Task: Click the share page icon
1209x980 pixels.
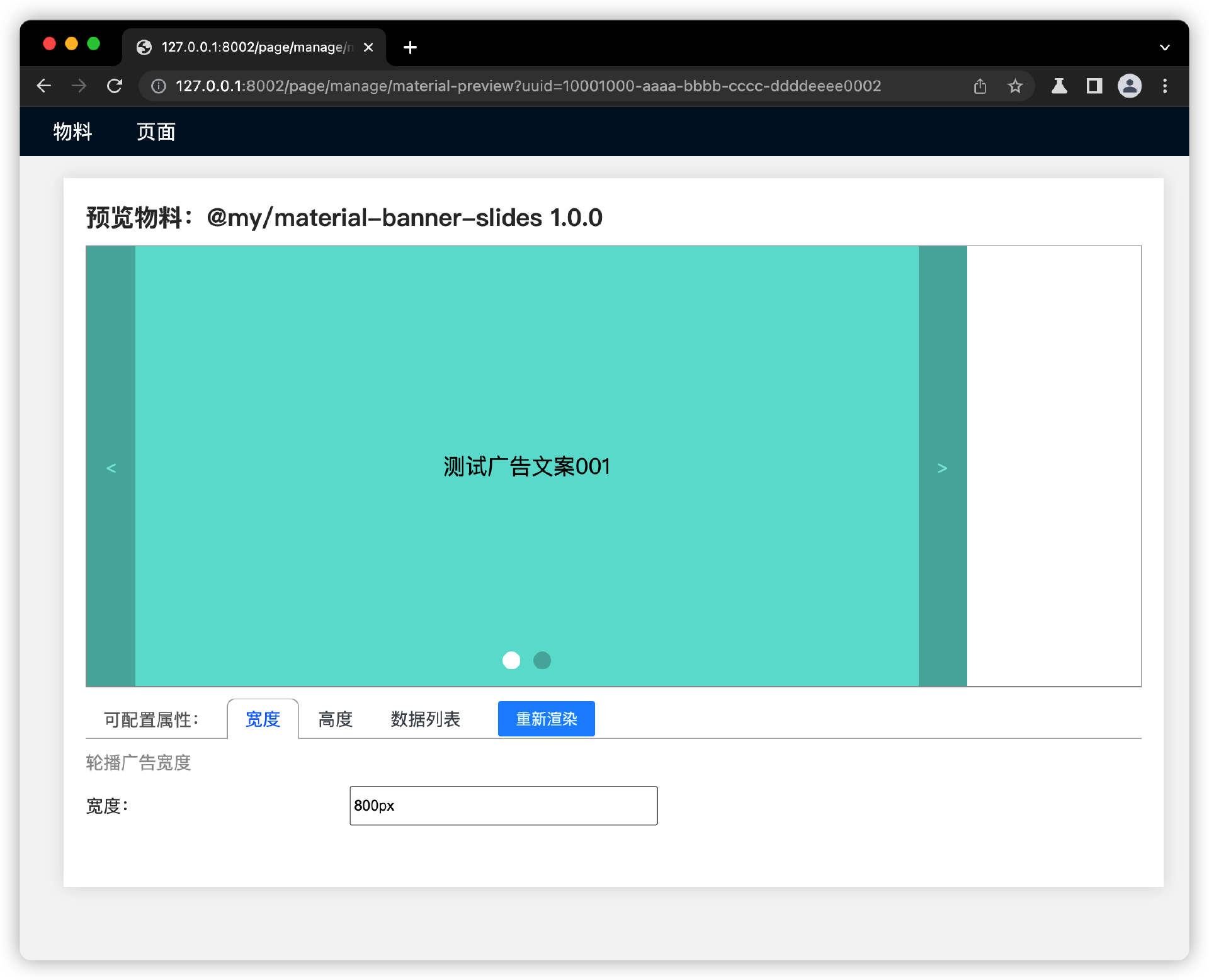Action: 980,86
